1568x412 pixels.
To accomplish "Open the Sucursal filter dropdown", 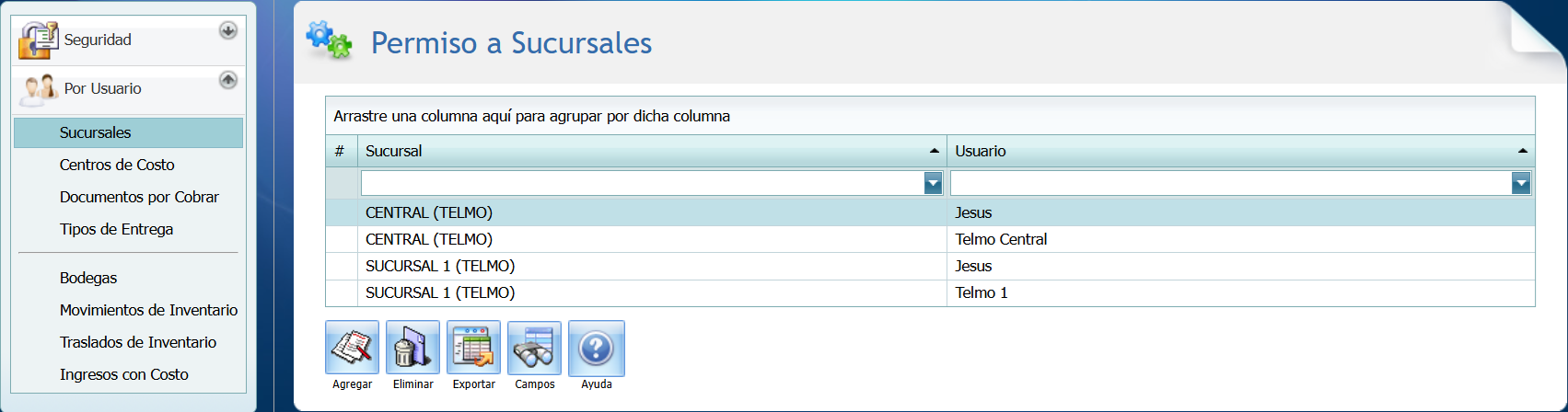I will [933, 184].
